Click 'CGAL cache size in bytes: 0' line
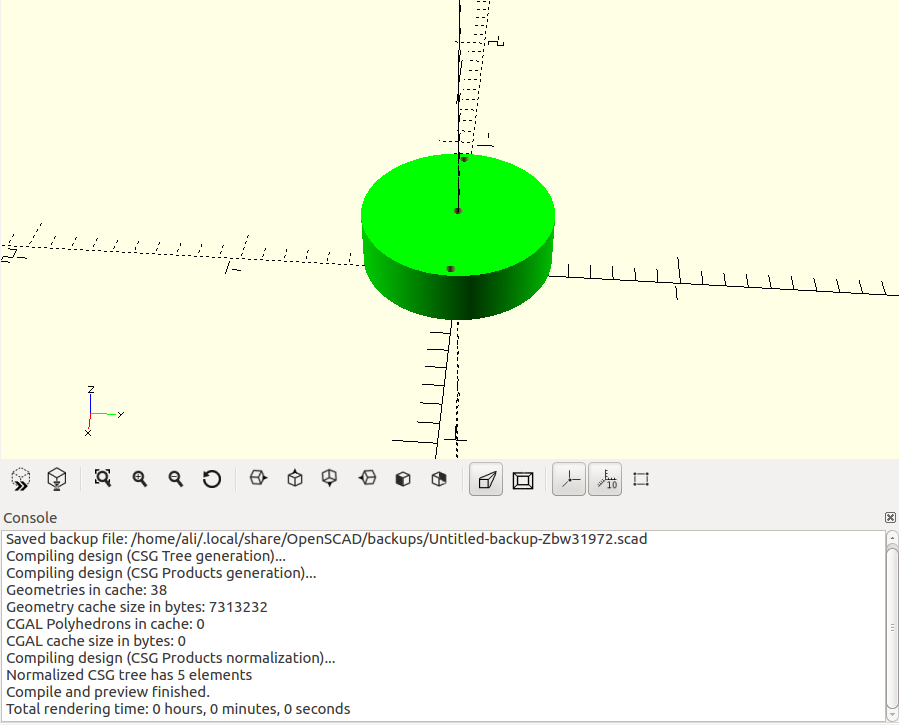The width and height of the screenshot is (899, 725). (96, 641)
